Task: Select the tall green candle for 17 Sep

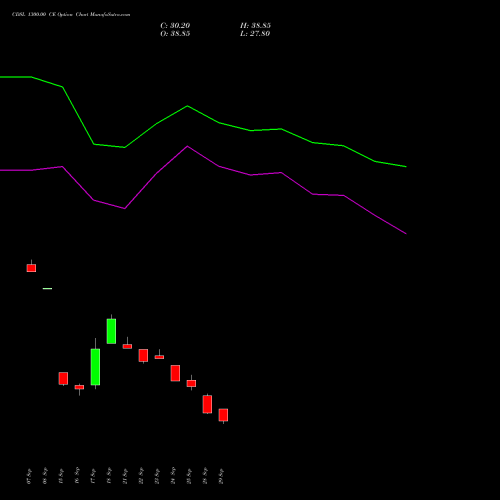Action: tap(95, 367)
